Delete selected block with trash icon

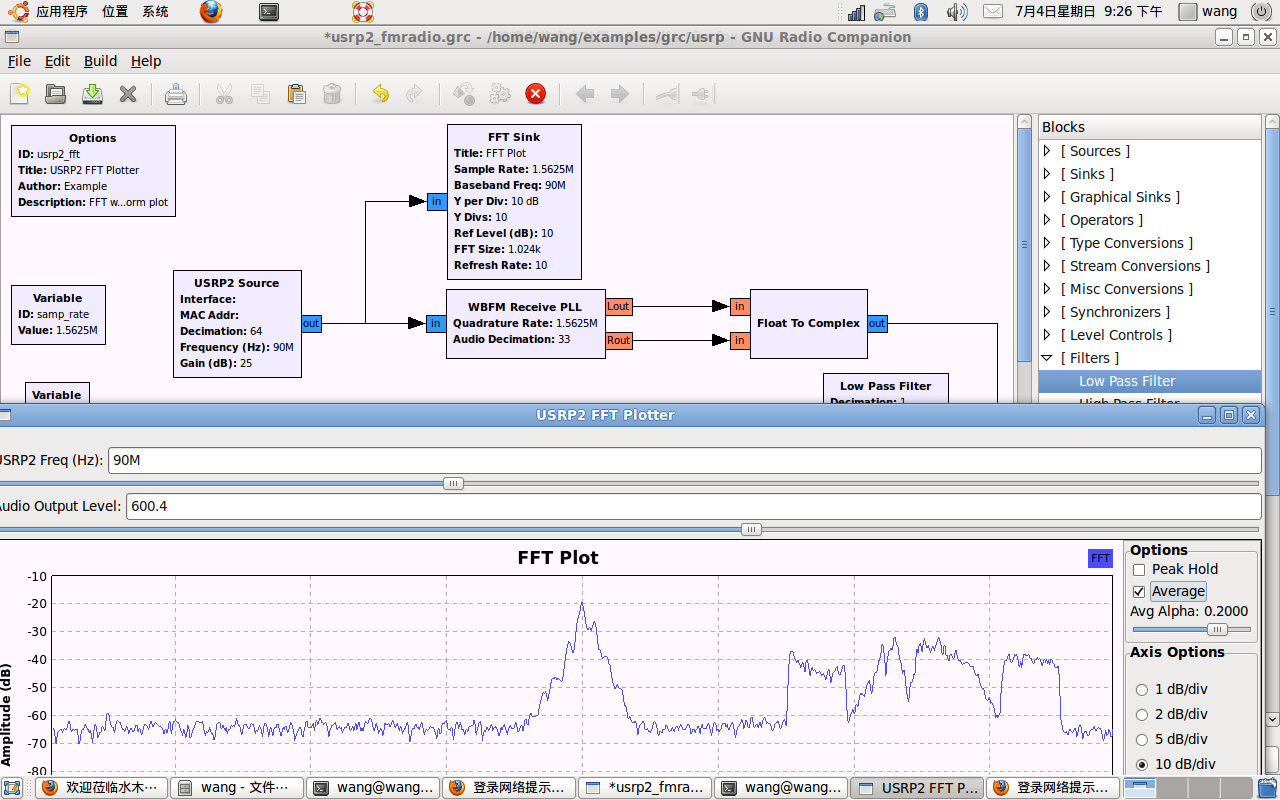click(332, 94)
